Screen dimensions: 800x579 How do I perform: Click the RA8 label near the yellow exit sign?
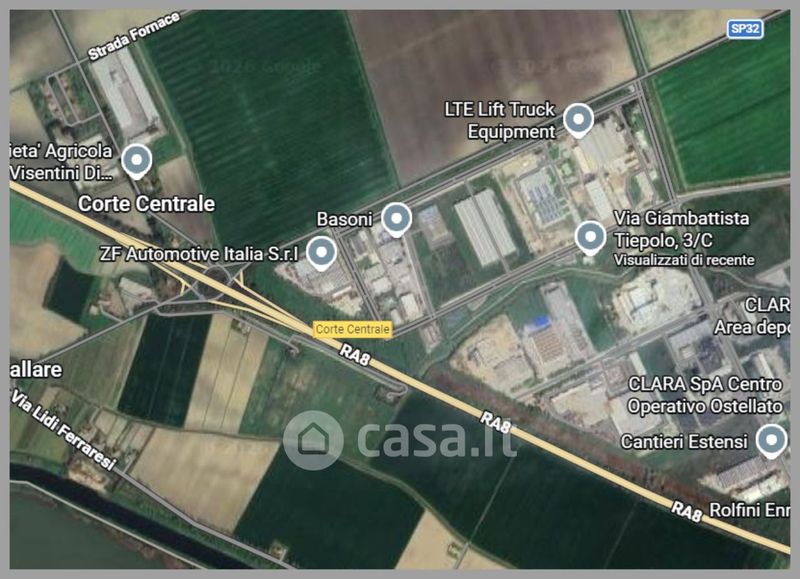(x=355, y=355)
